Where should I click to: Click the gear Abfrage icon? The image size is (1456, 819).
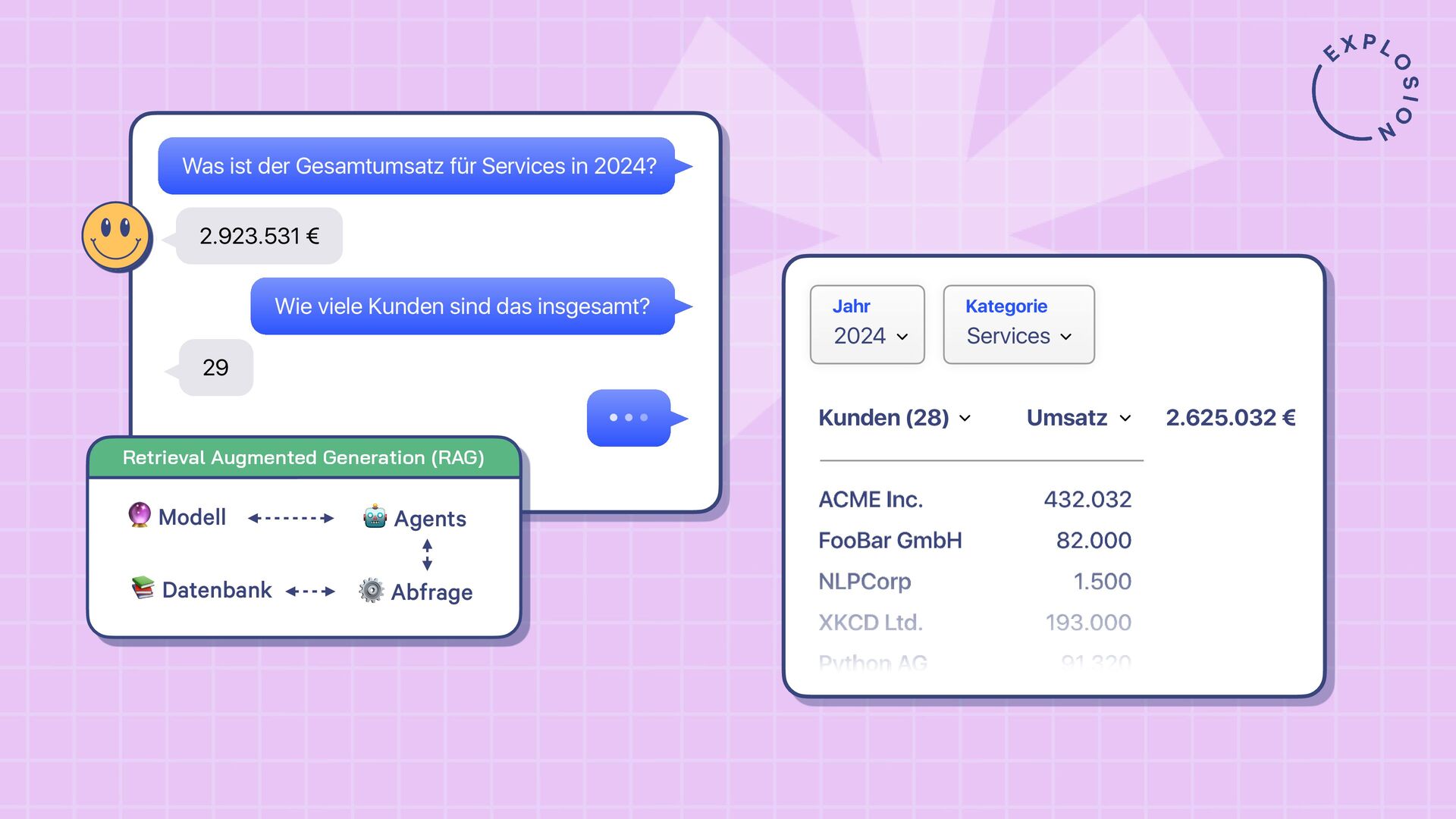371,590
